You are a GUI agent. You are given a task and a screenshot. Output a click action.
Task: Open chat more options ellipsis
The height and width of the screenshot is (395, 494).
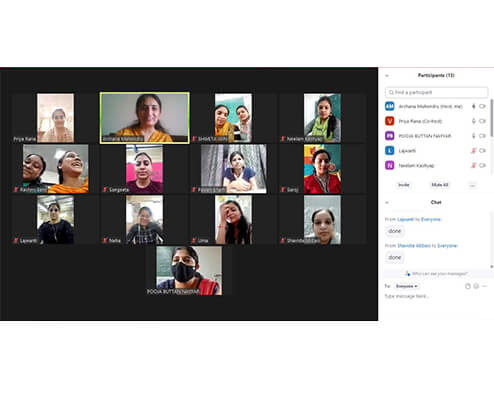[485, 286]
